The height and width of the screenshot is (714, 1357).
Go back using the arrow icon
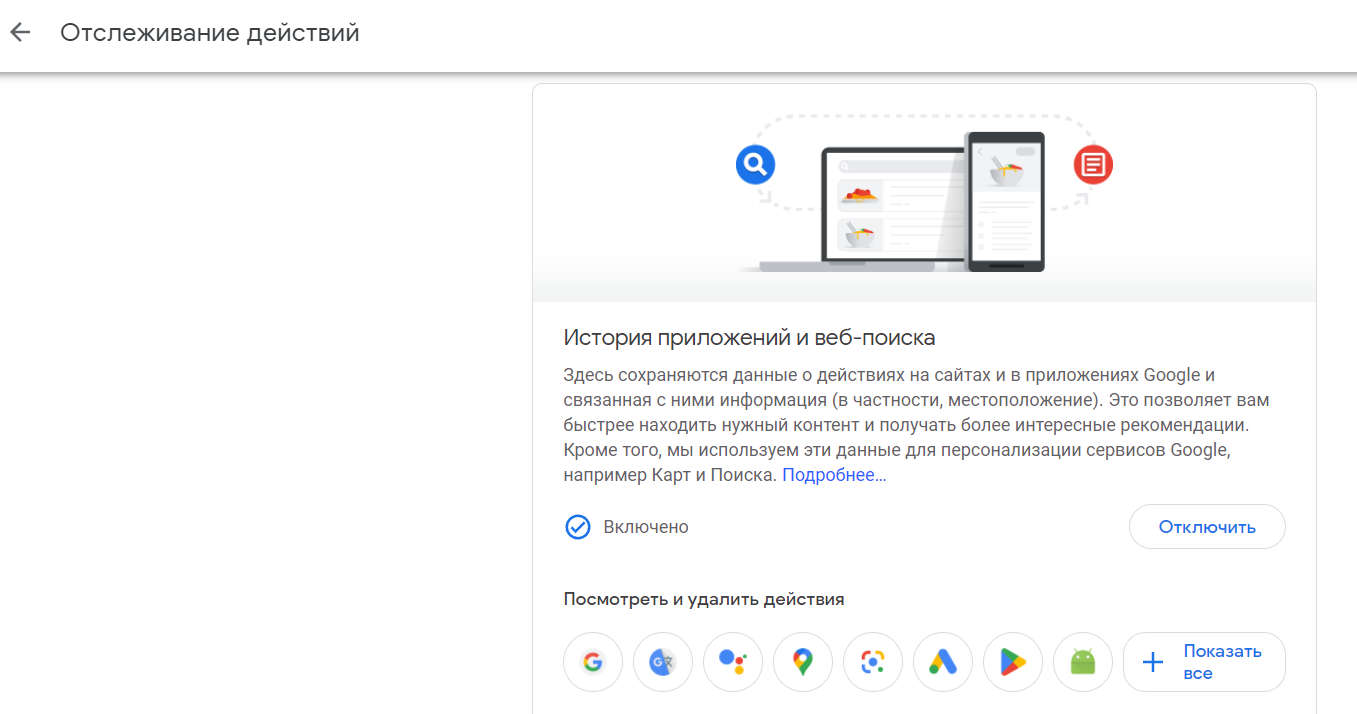tap(20, 32)
